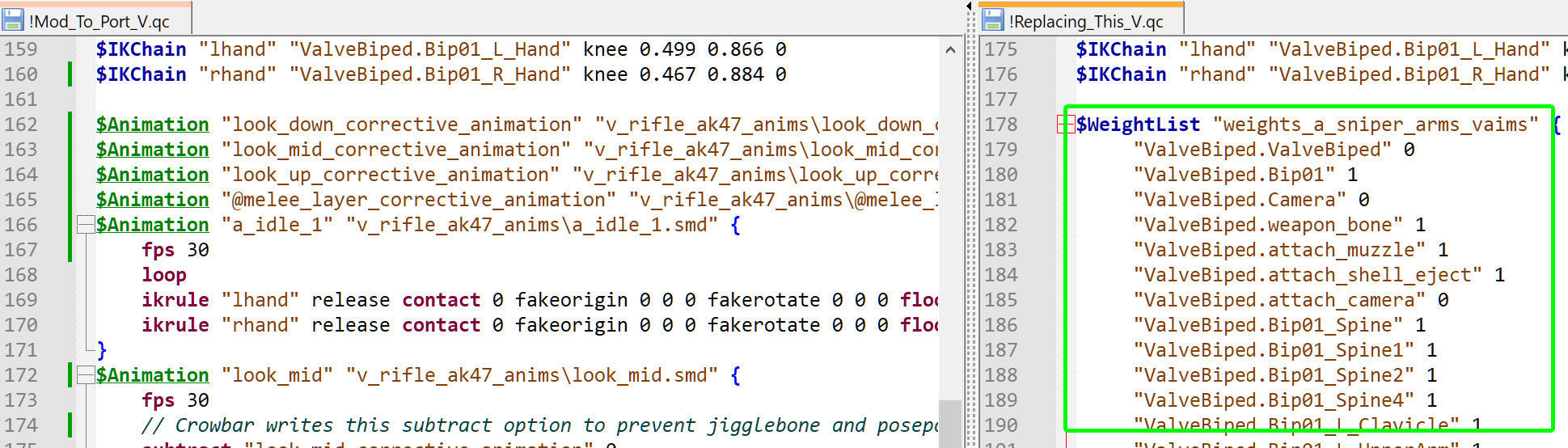Click "ValveBiped.Bip01_Spine" entry on line 186

[x=1268, y=325]
